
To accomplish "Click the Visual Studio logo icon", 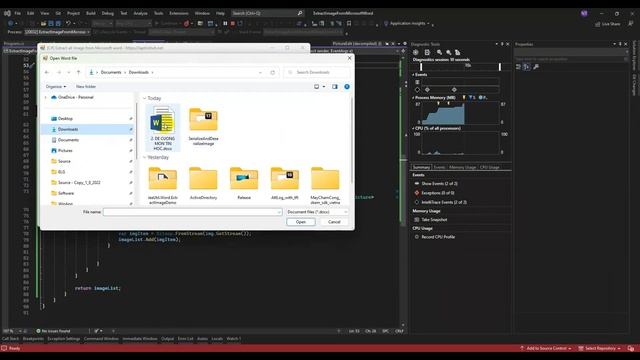I will click(7, 13).
